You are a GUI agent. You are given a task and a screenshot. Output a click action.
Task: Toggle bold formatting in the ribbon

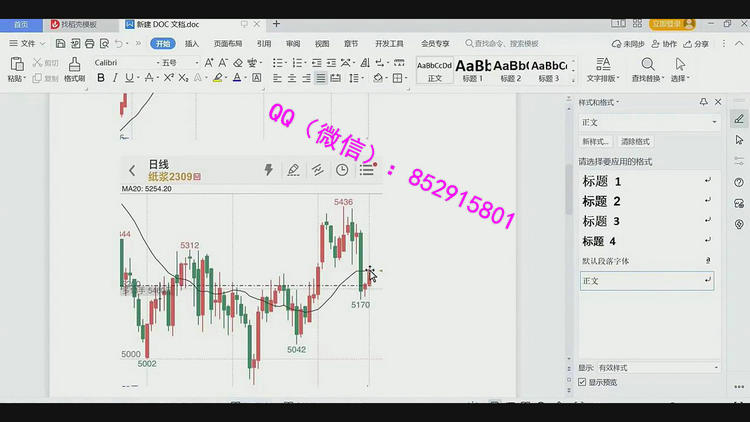click(x=101, y=78)
